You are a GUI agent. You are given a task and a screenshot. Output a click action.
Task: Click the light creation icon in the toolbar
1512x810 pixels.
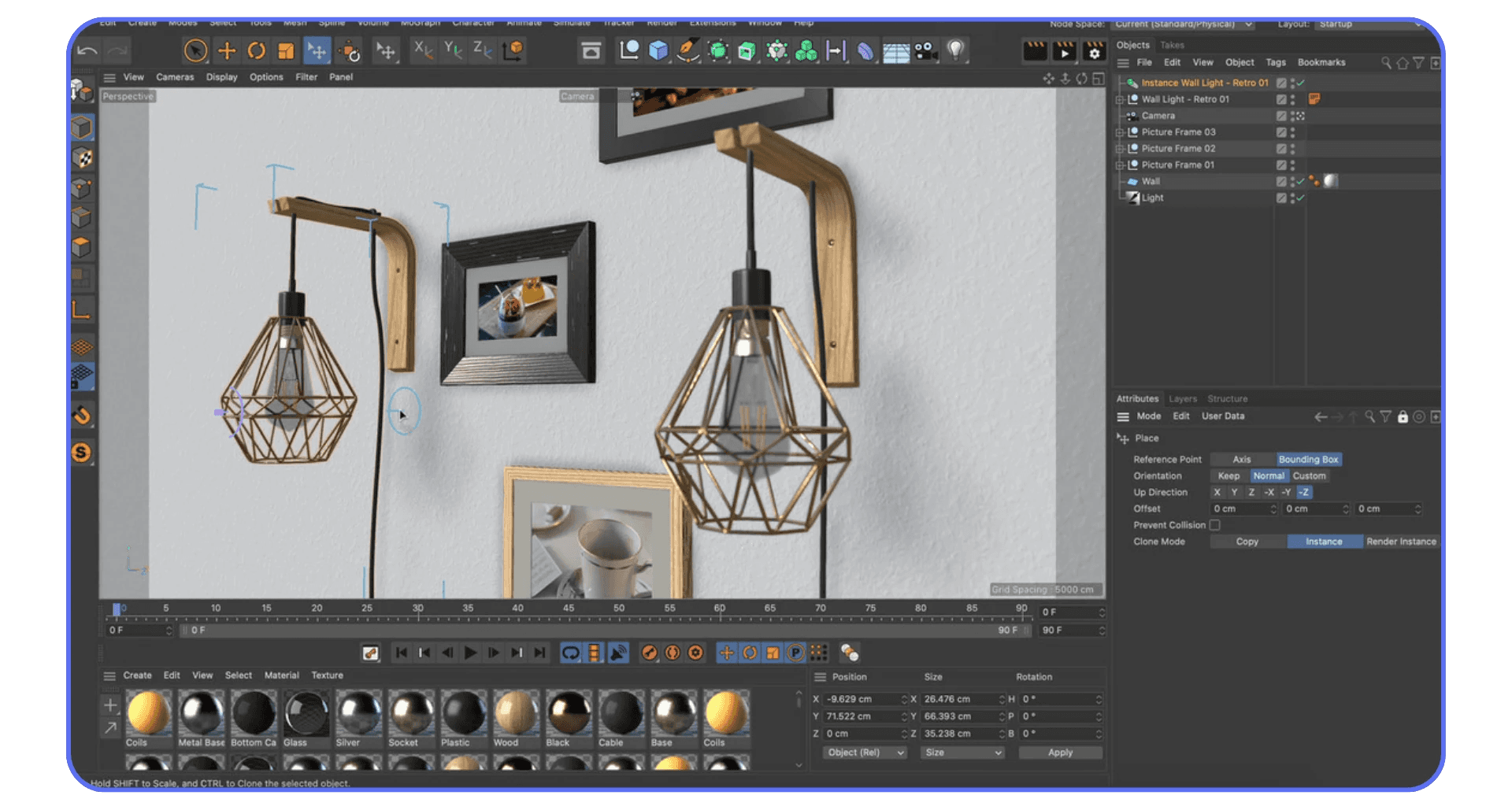click(957, 50)
